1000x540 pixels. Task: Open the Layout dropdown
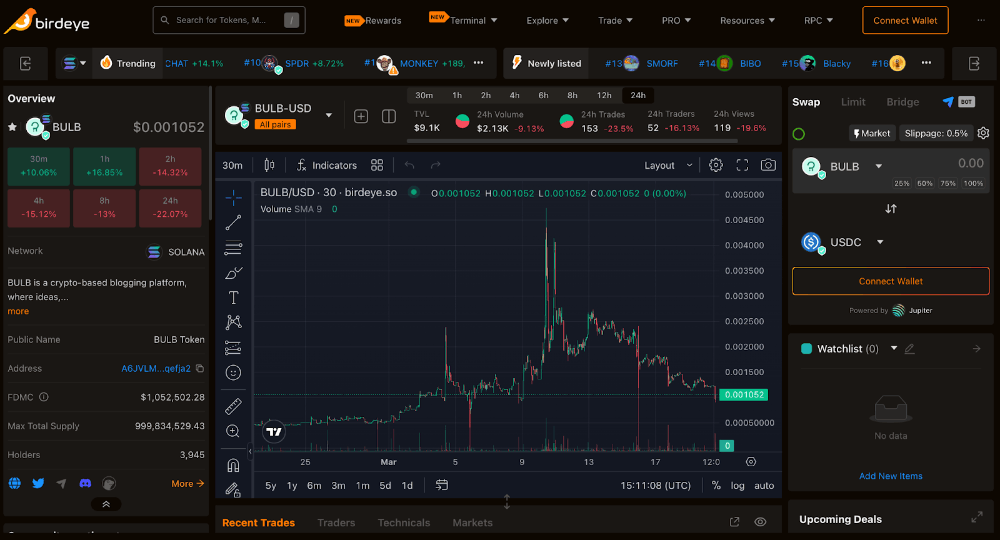(x=668, y=165)
